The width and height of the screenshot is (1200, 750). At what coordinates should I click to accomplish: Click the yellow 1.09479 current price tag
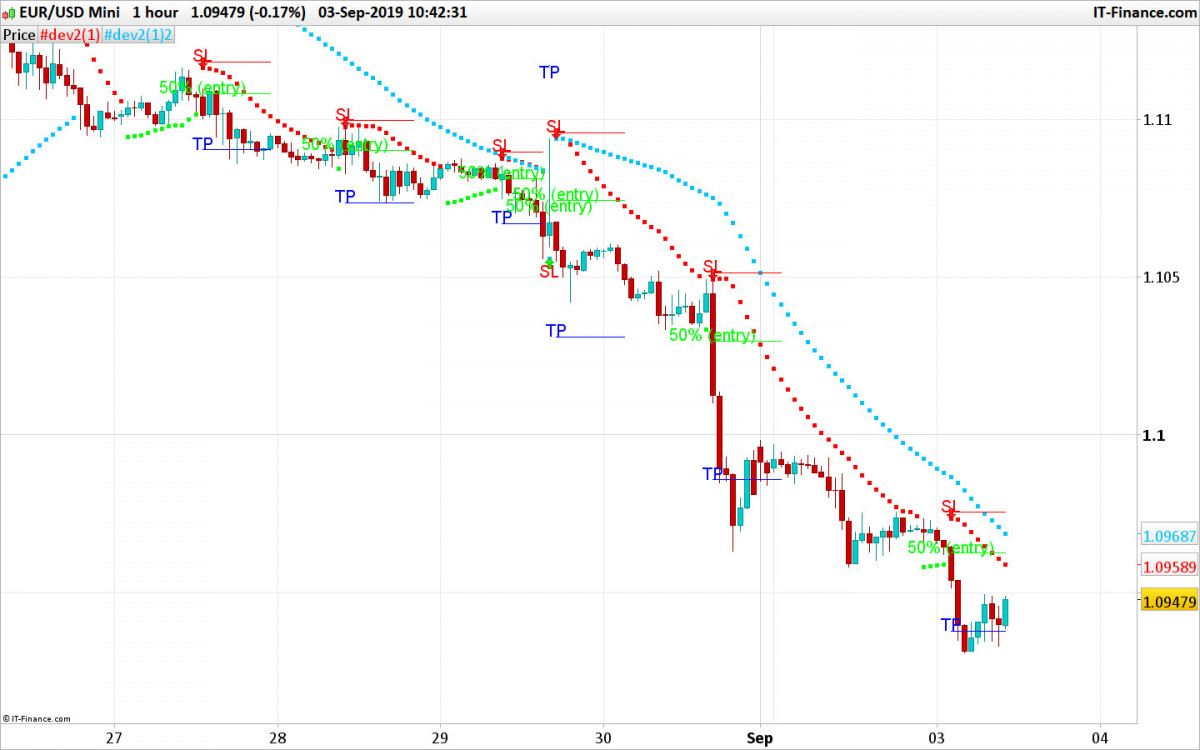pyautogui.click(x=1169, y=601)
